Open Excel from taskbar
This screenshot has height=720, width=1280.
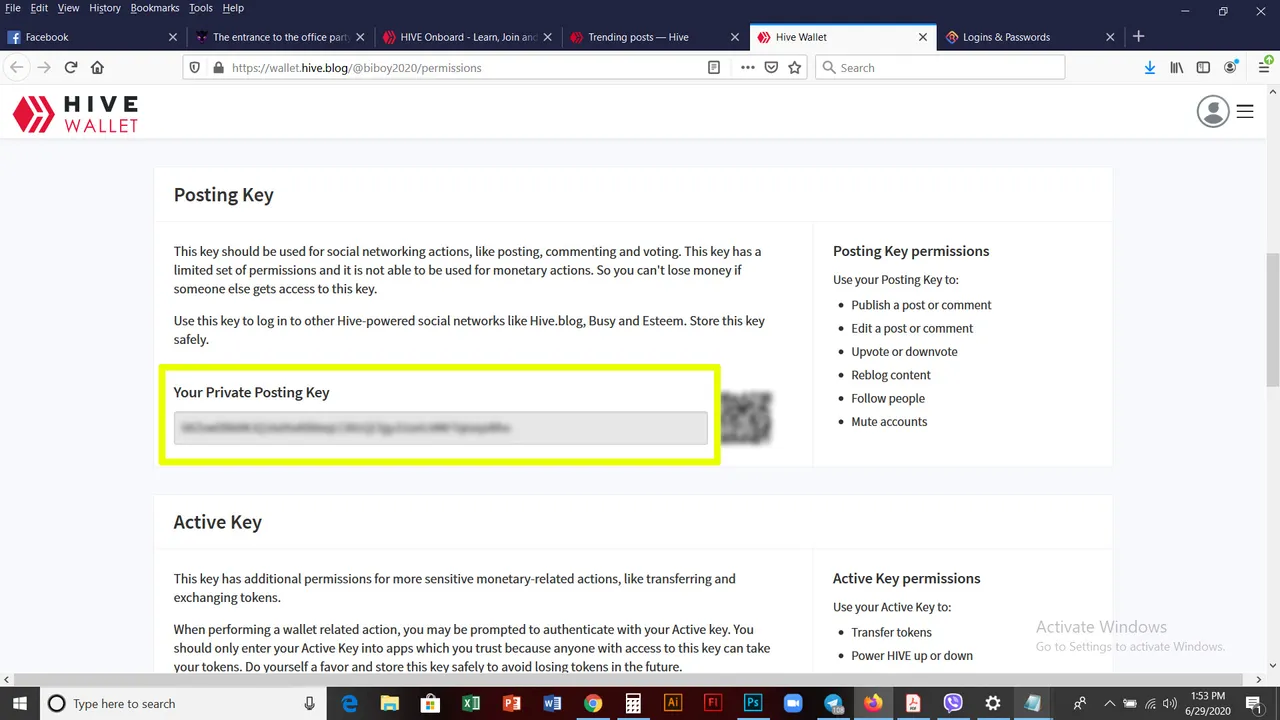[471, 703]
